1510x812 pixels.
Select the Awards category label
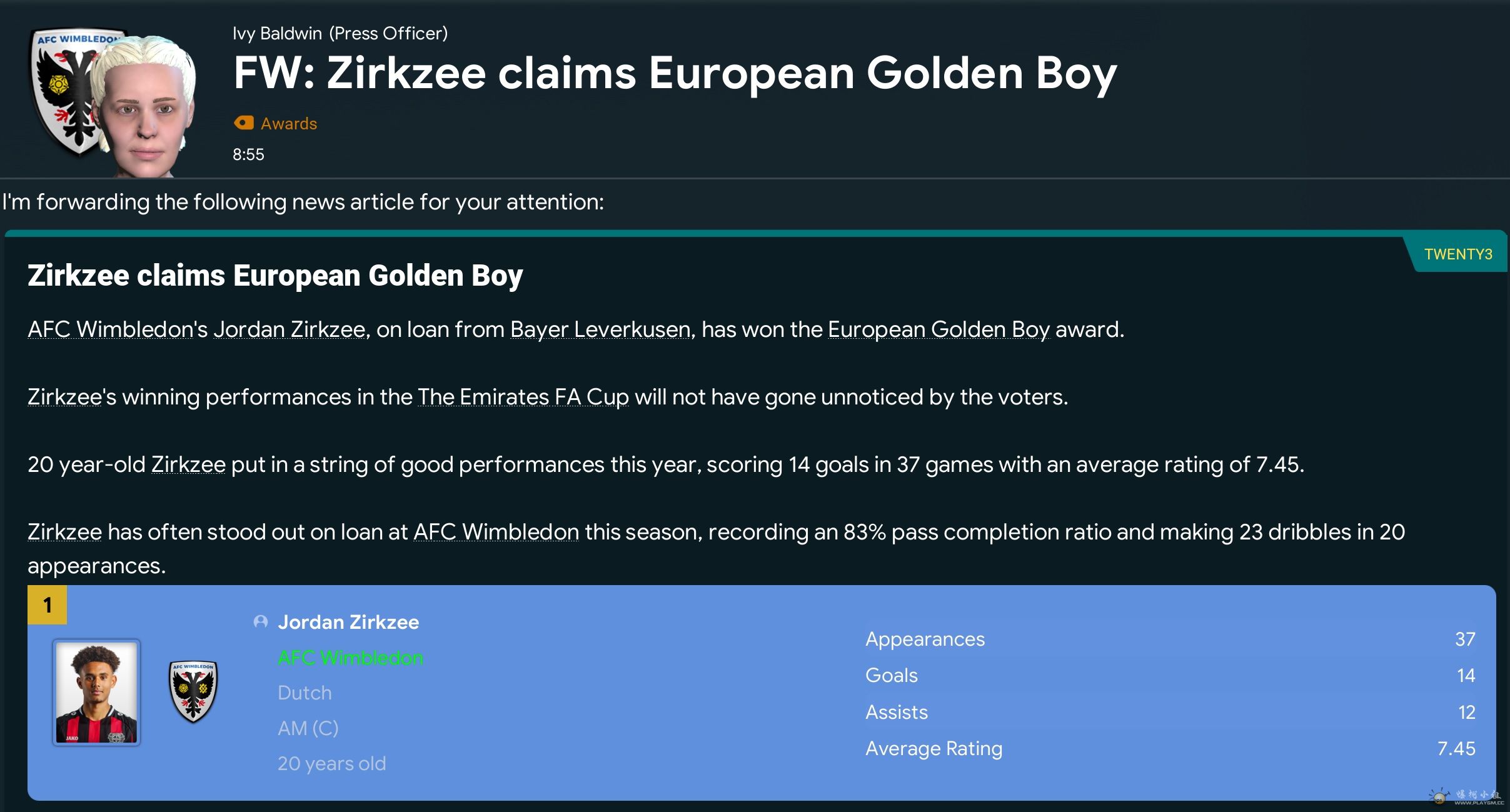[289, 124]
